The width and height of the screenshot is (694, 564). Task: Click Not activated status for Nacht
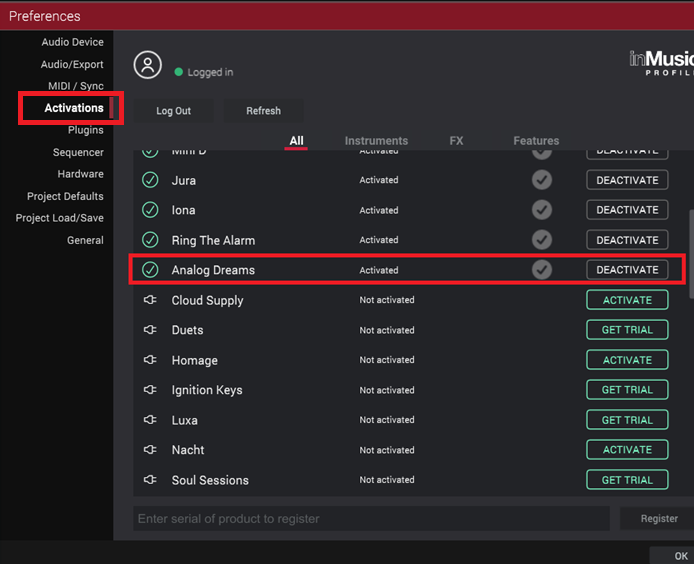(387, 450)
